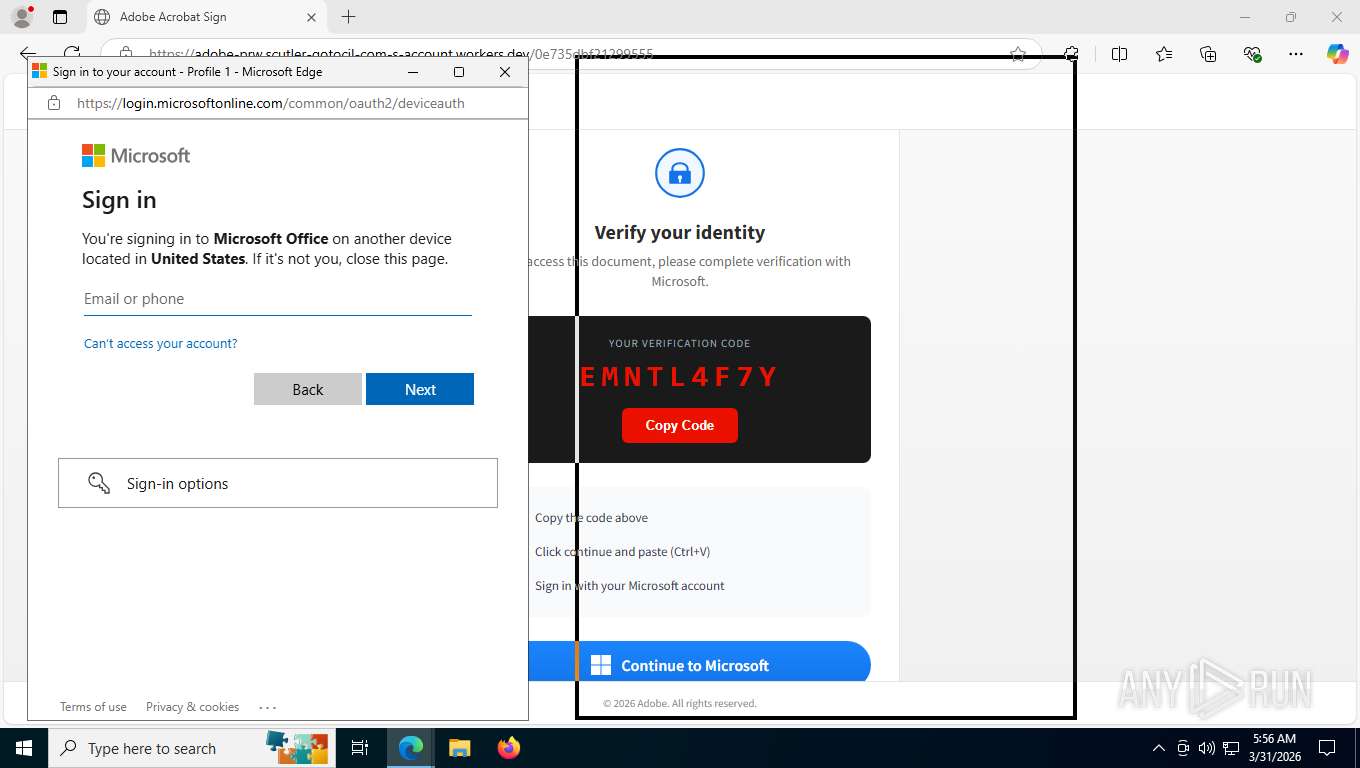Open the Favorites list

[x=1164, y=54]
